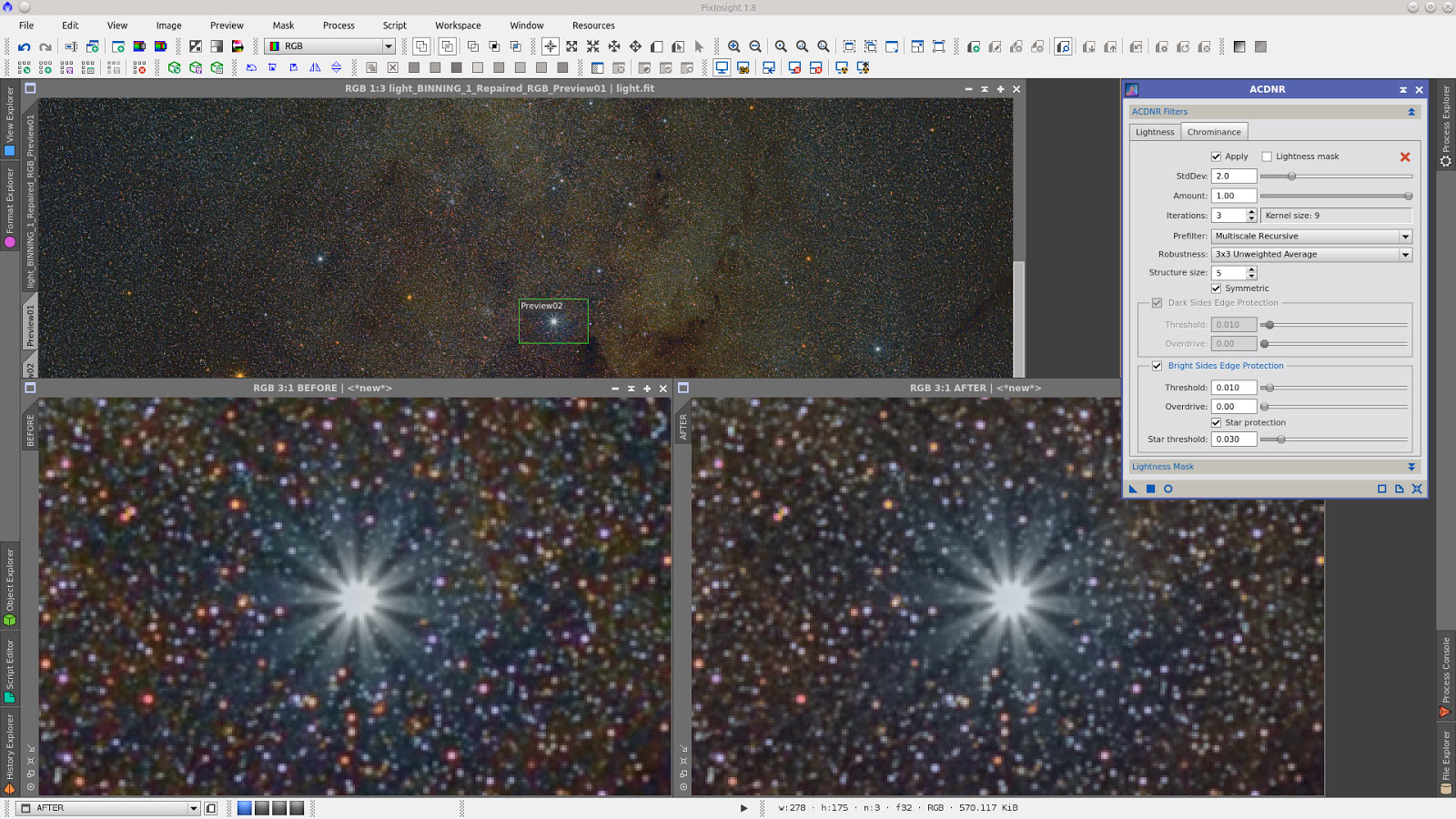
Task: Toggle the Apply checkbox in Lightness tab
Action: pos(1216,157)
